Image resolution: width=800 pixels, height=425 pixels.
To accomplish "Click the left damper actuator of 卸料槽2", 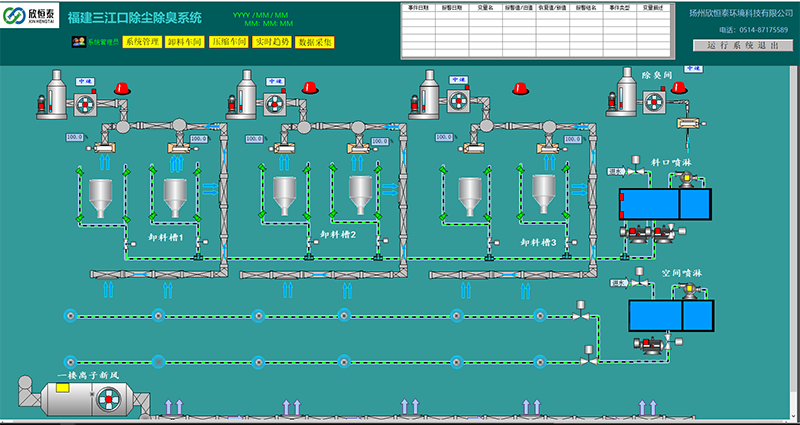I will [282, 148].
